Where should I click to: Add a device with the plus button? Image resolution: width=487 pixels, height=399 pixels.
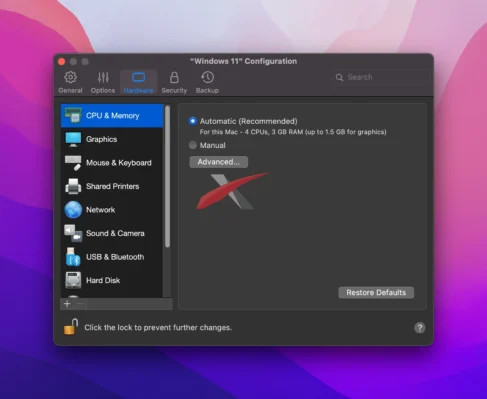point(67,304)
